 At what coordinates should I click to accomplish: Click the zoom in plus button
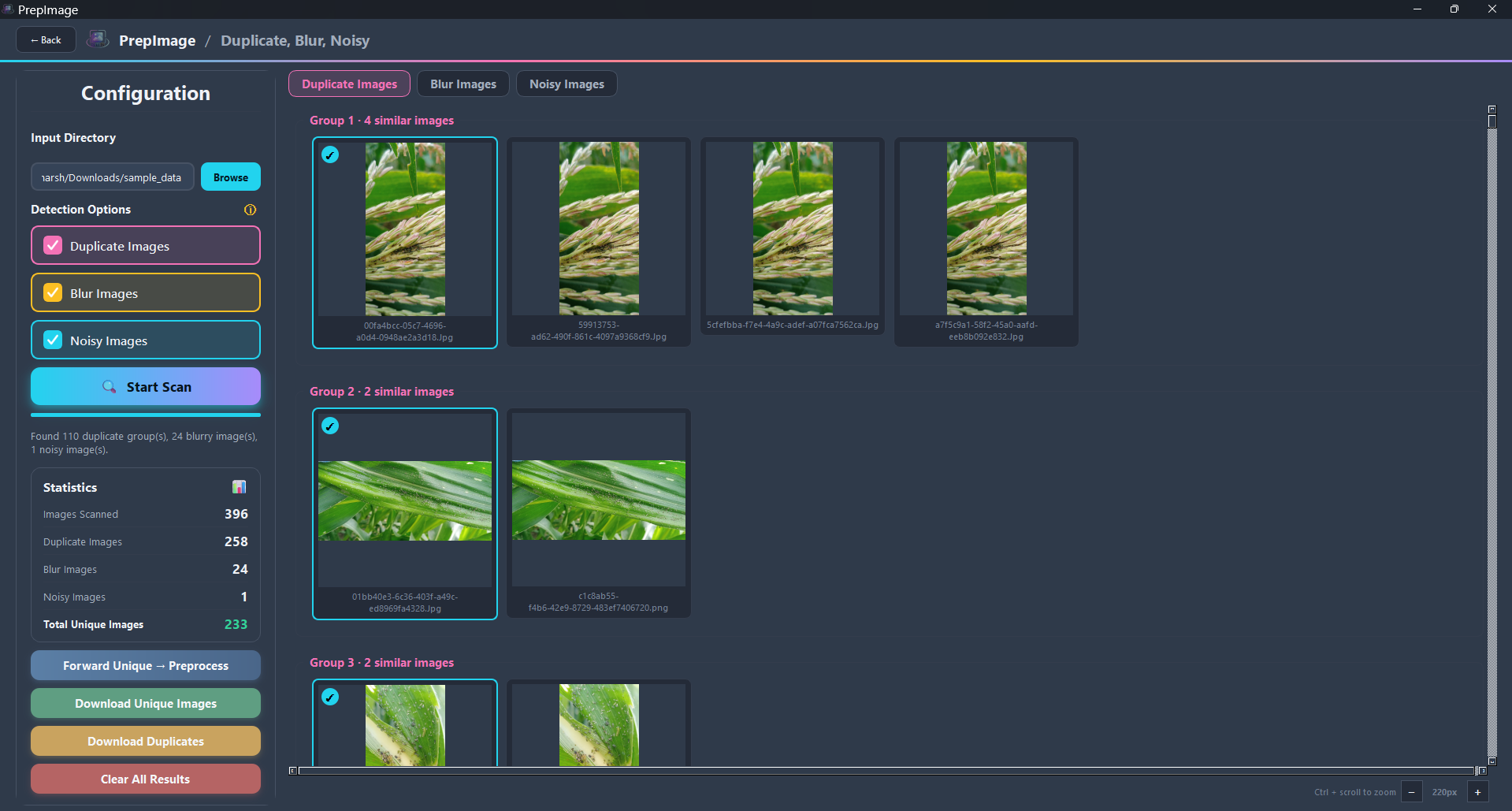tap(1477, 792)
